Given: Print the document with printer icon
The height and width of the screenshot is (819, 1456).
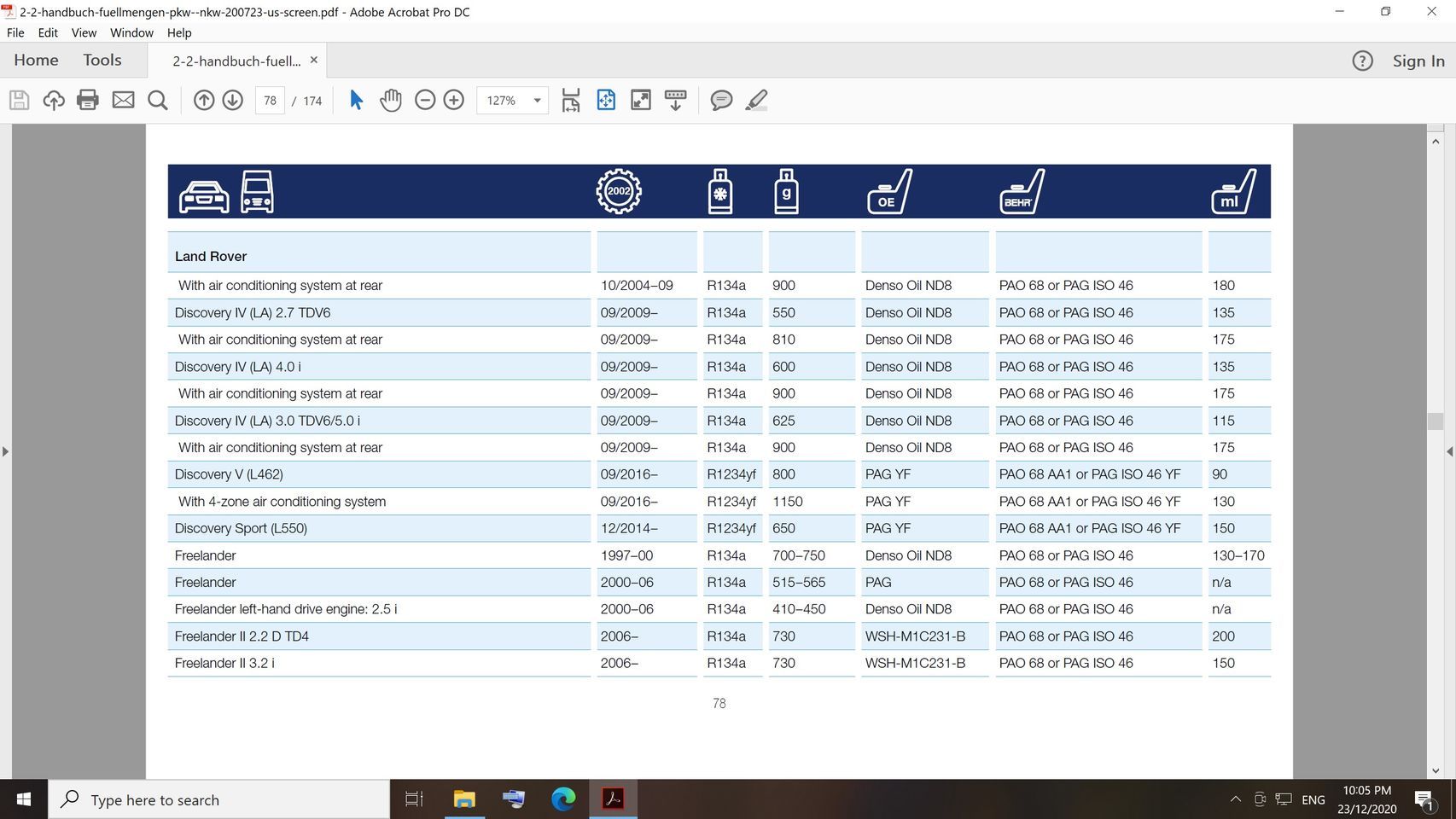Looking at the screenshot, I should pyautogui.click(x=88, y=100).
